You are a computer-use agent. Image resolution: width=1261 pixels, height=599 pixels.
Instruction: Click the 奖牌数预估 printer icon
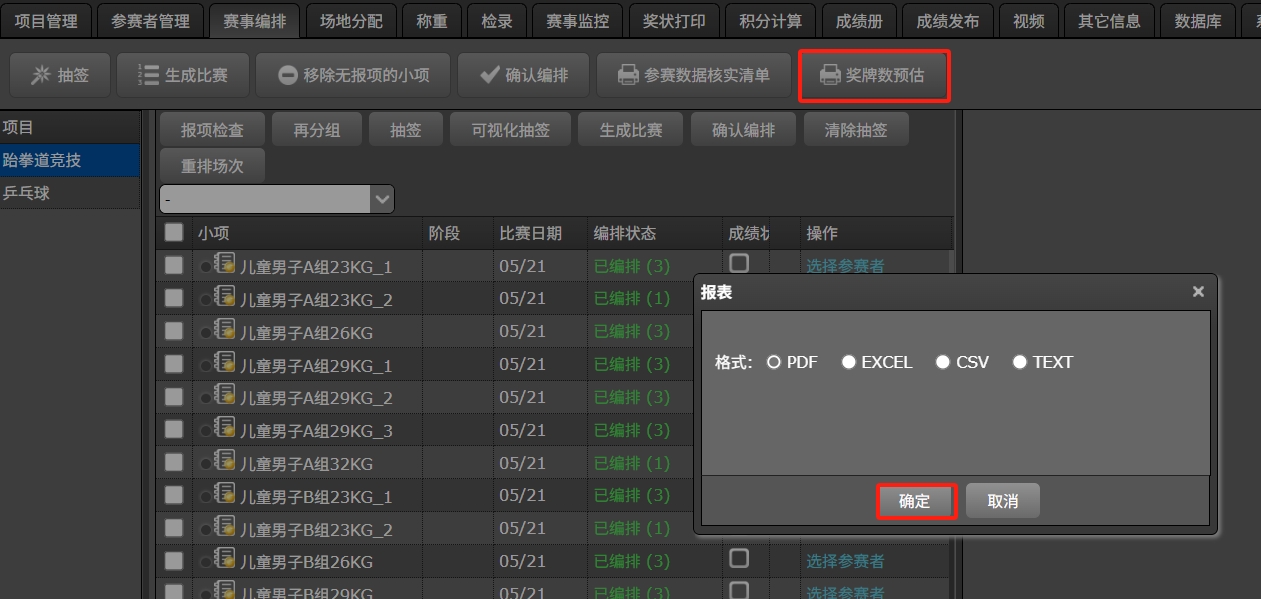[830, 75]
